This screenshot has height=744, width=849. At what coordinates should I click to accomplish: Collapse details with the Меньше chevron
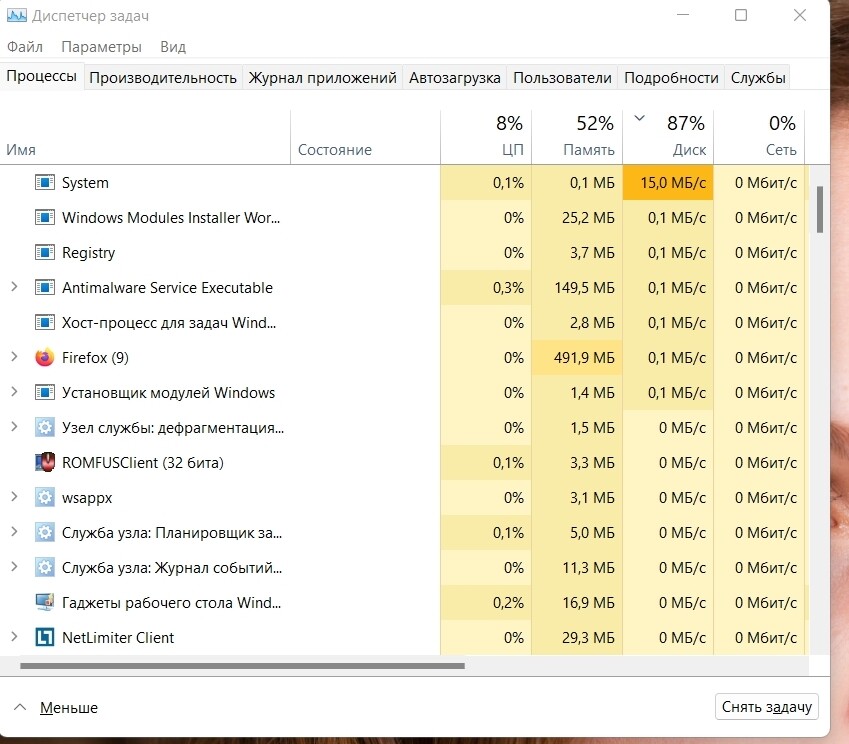tap(20, 707)
